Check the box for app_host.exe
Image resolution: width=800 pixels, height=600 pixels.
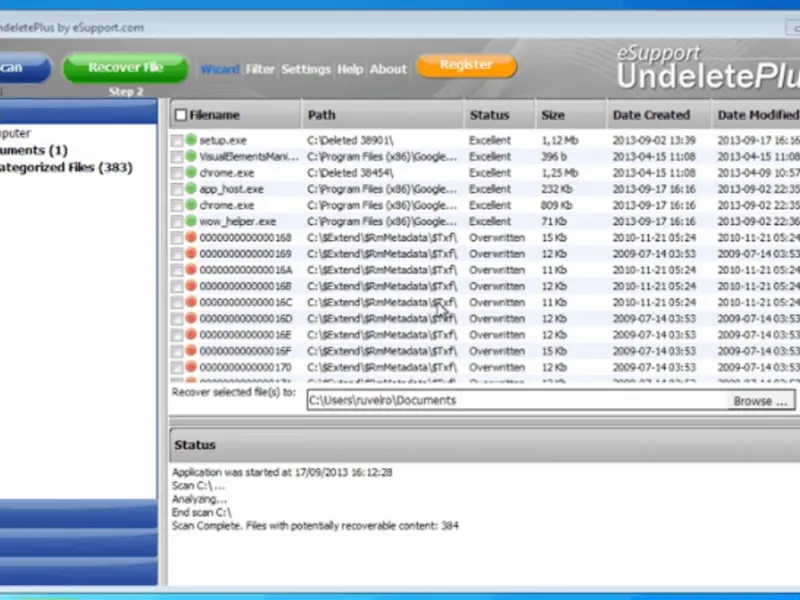coord(177,189)
